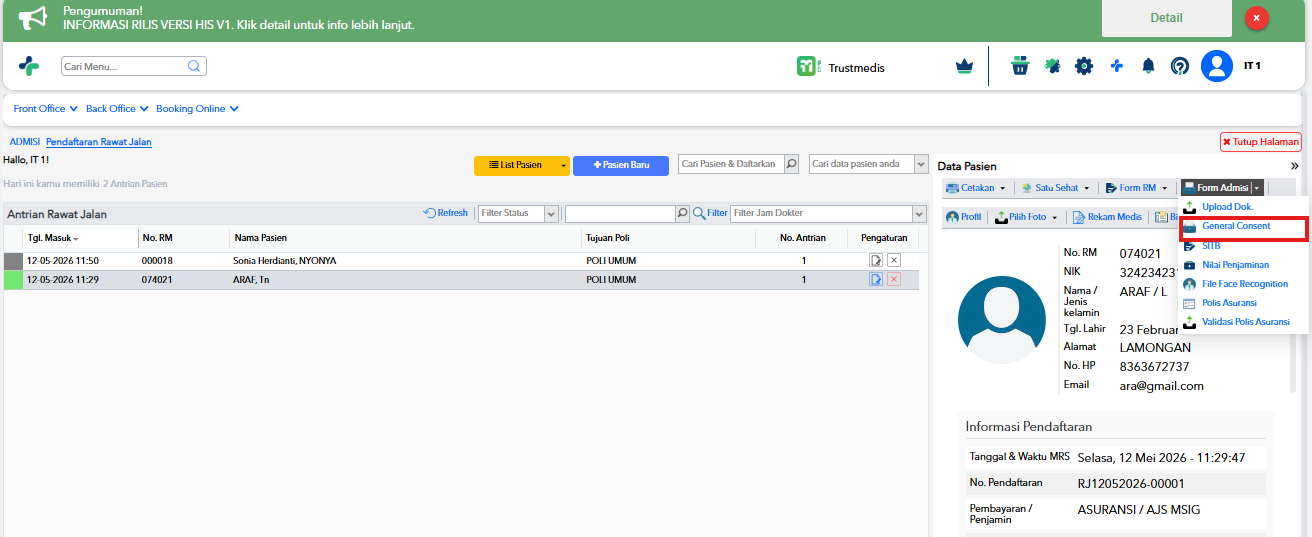Click the magnifier button after the queue search box
1312x537 pixels.
point(683,213)
